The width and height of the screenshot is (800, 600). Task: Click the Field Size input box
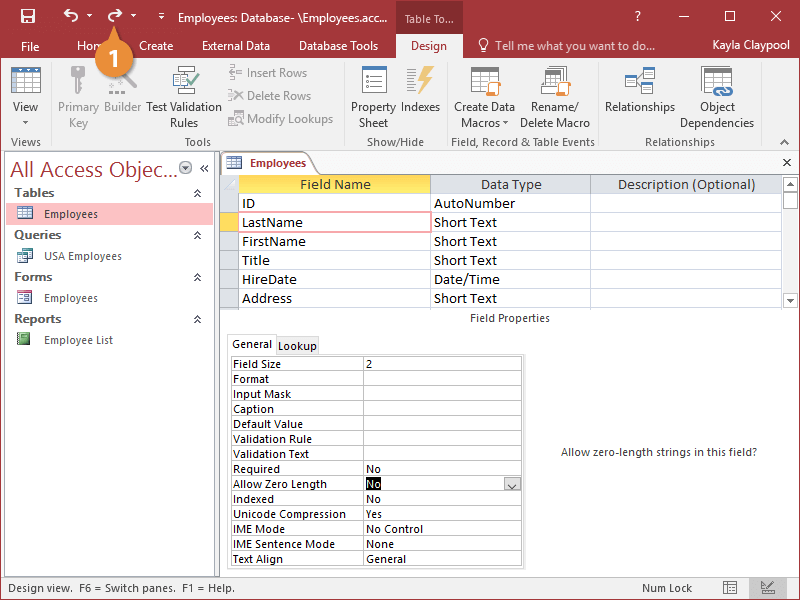coord(442,364)
